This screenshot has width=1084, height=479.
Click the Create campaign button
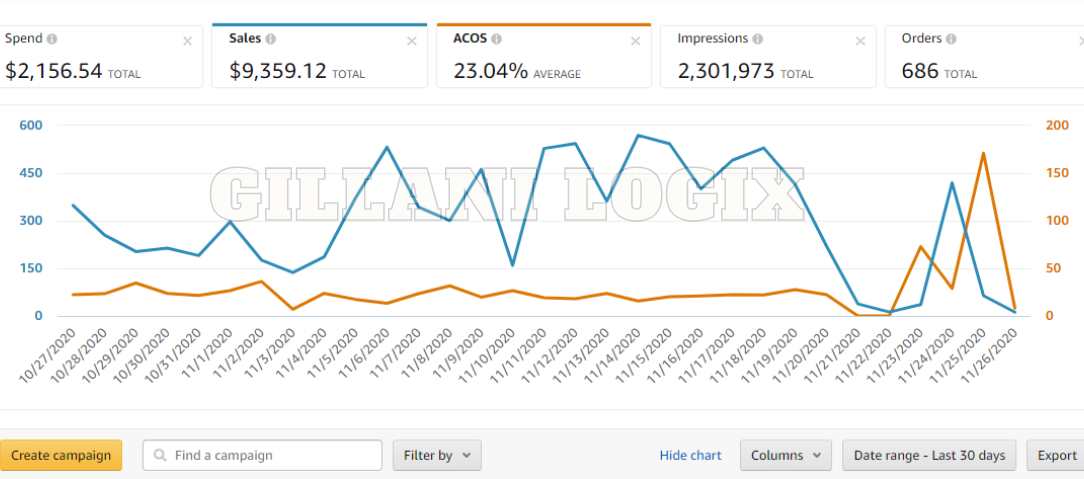61,455
